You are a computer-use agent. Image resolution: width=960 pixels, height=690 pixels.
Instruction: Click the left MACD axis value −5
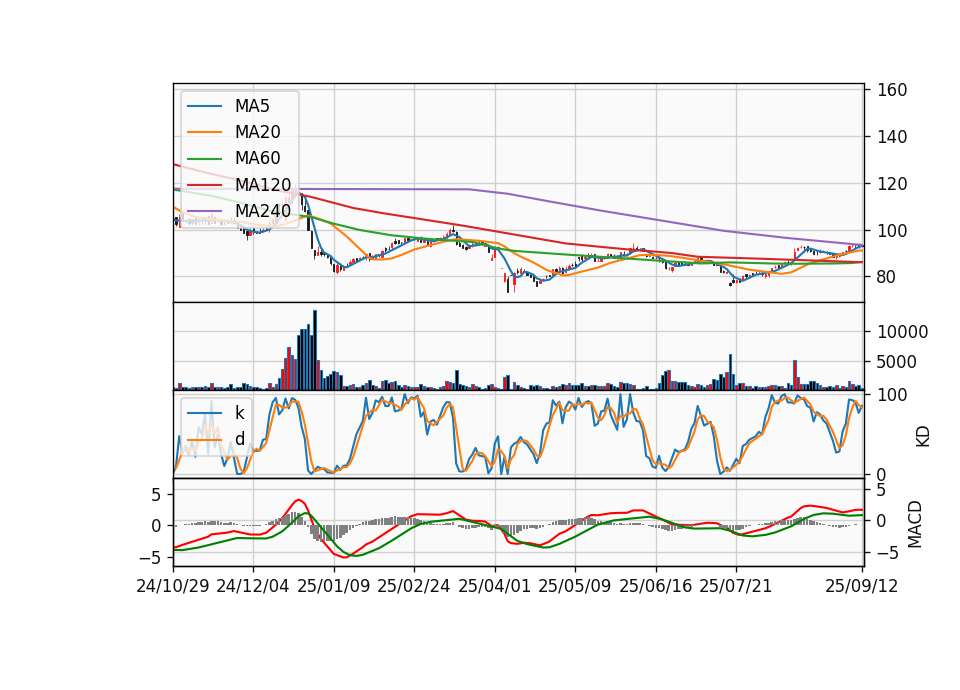pos(150,558)
